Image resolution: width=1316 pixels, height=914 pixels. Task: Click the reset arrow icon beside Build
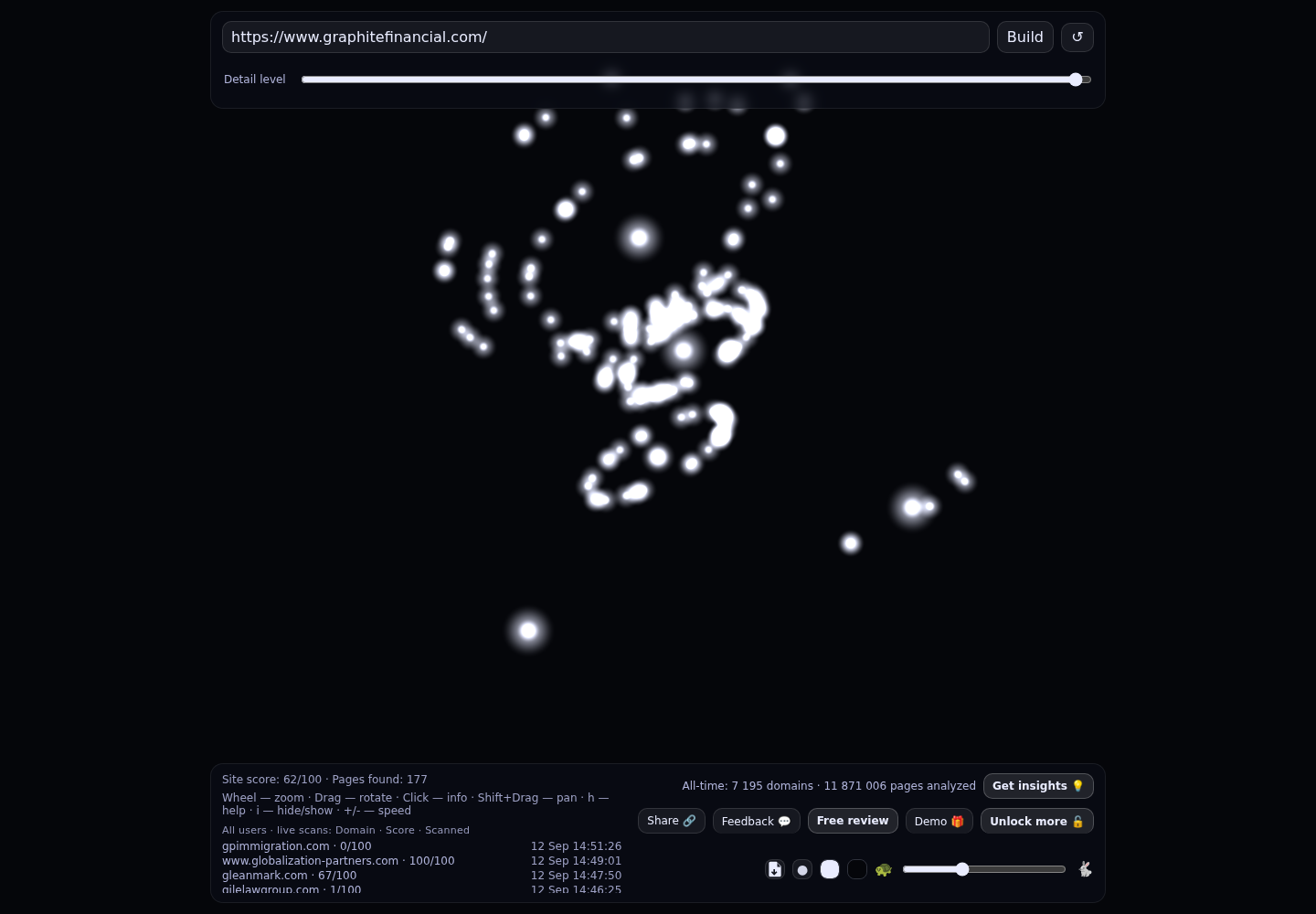coord(1077,37)
